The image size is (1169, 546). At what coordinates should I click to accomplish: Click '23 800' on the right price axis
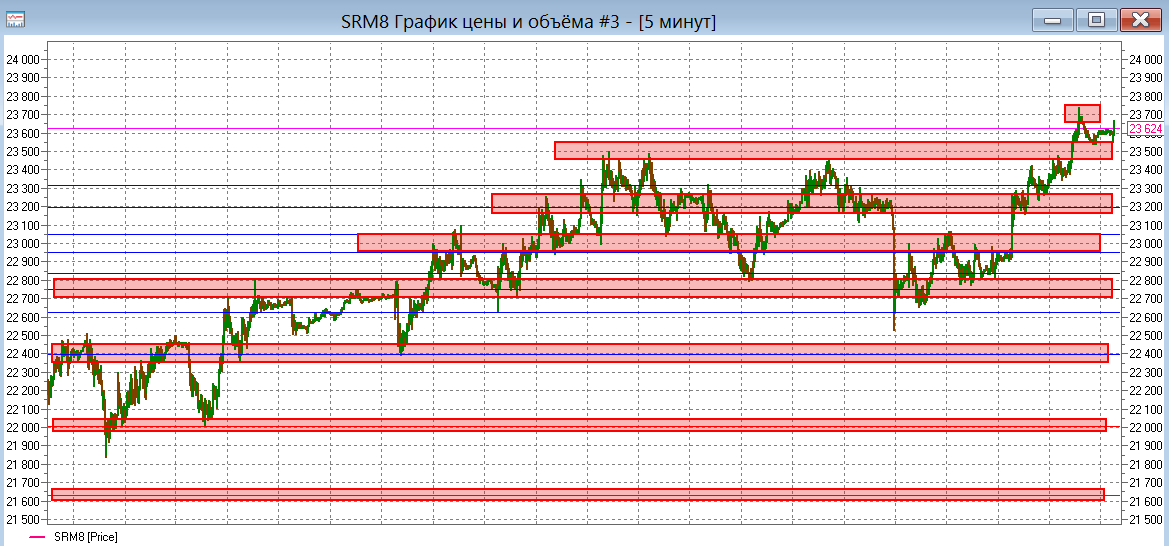1146,96
